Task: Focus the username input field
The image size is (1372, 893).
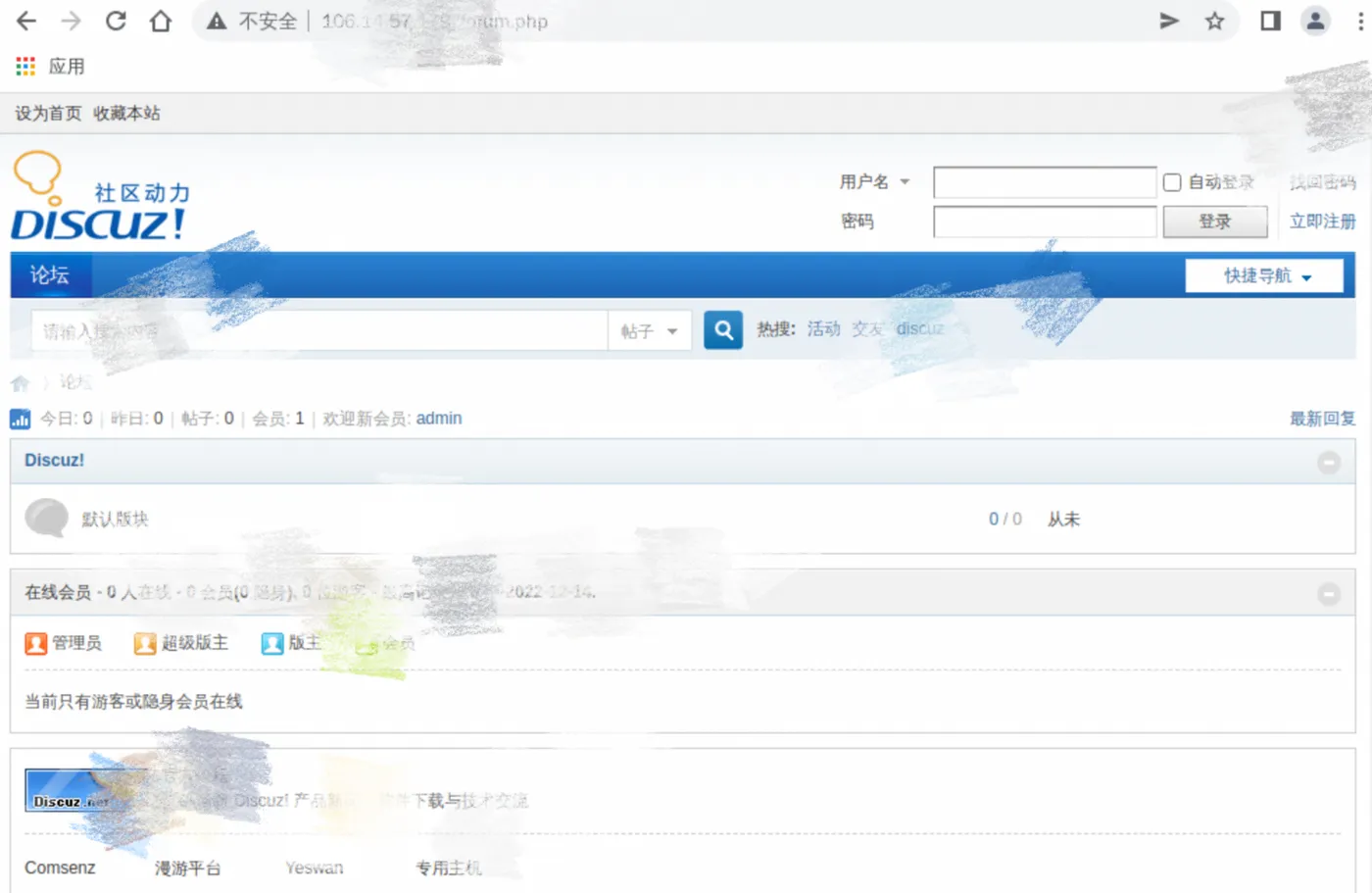Action: tap(1045, 182)
